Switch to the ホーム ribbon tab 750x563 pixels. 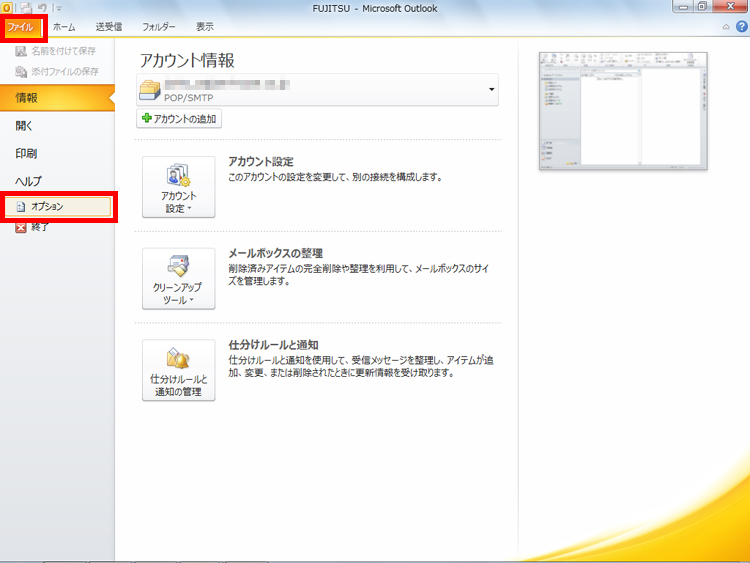click(x=64, y=27)
